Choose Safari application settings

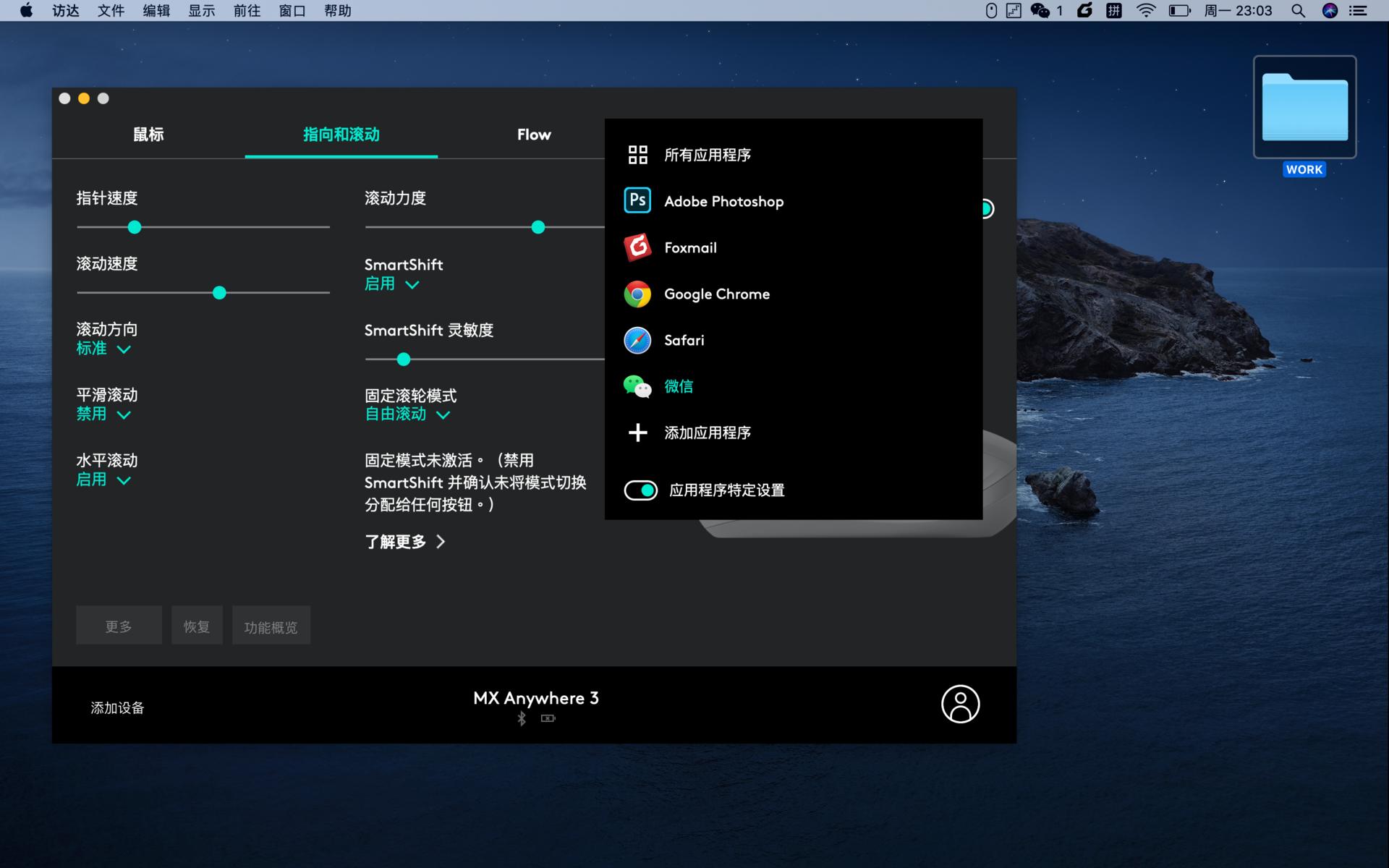(684, 340)
